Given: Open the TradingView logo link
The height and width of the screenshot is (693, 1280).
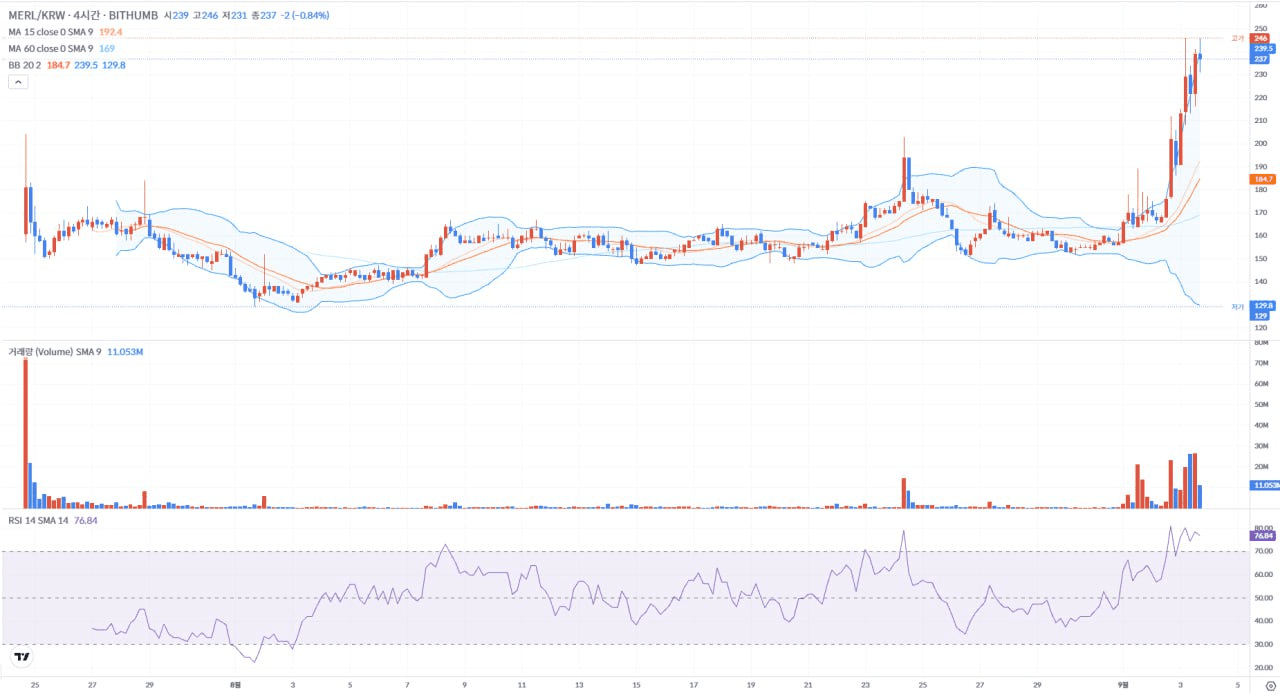Looking at the screenshot, I should (x=21, y=657).
